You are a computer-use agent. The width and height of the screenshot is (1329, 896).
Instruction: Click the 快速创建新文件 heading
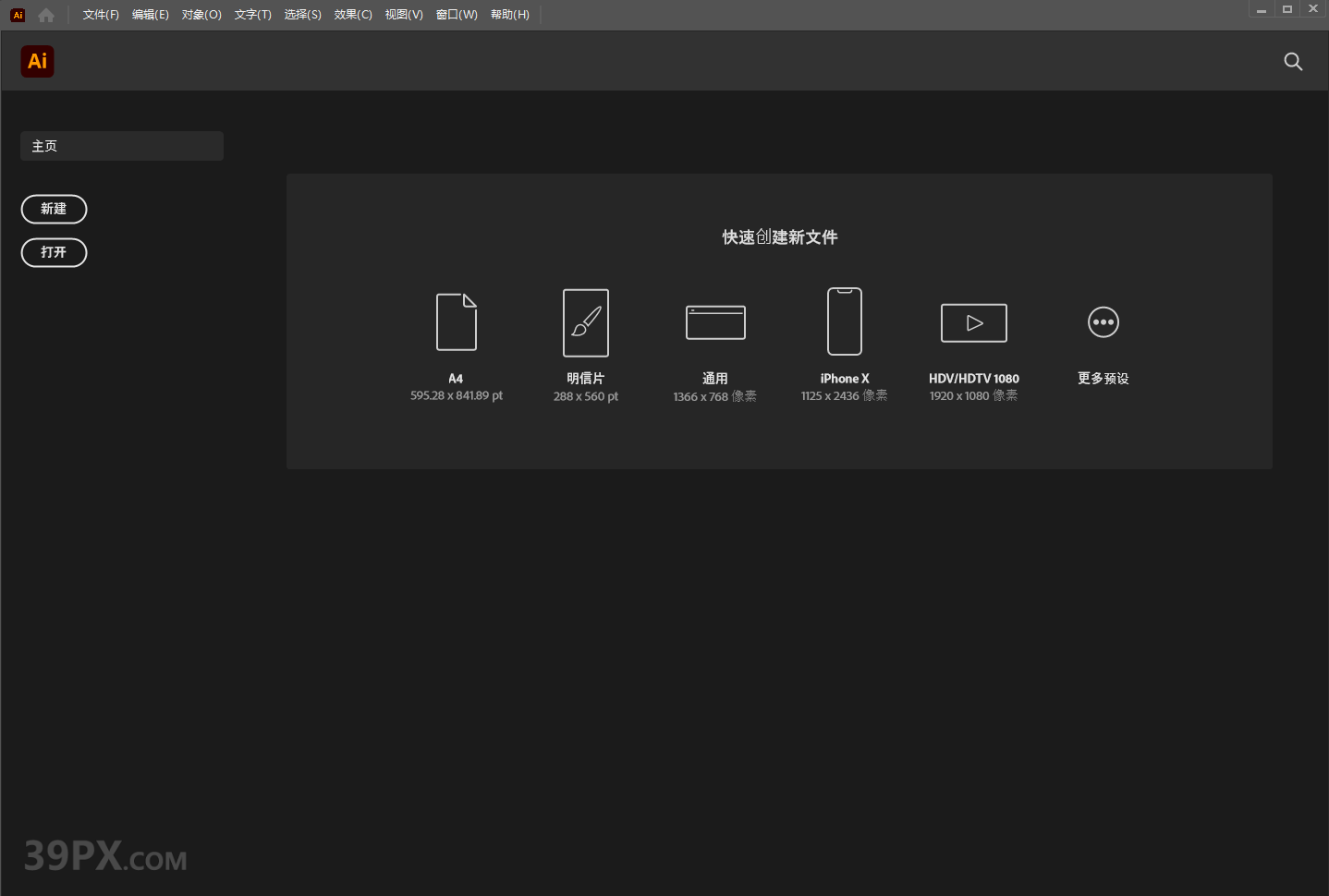[780, 237]
